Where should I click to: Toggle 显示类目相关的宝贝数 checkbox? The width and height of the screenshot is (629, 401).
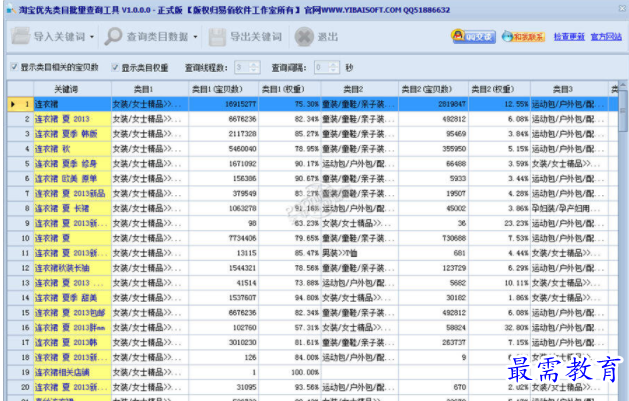coord(14,67)
